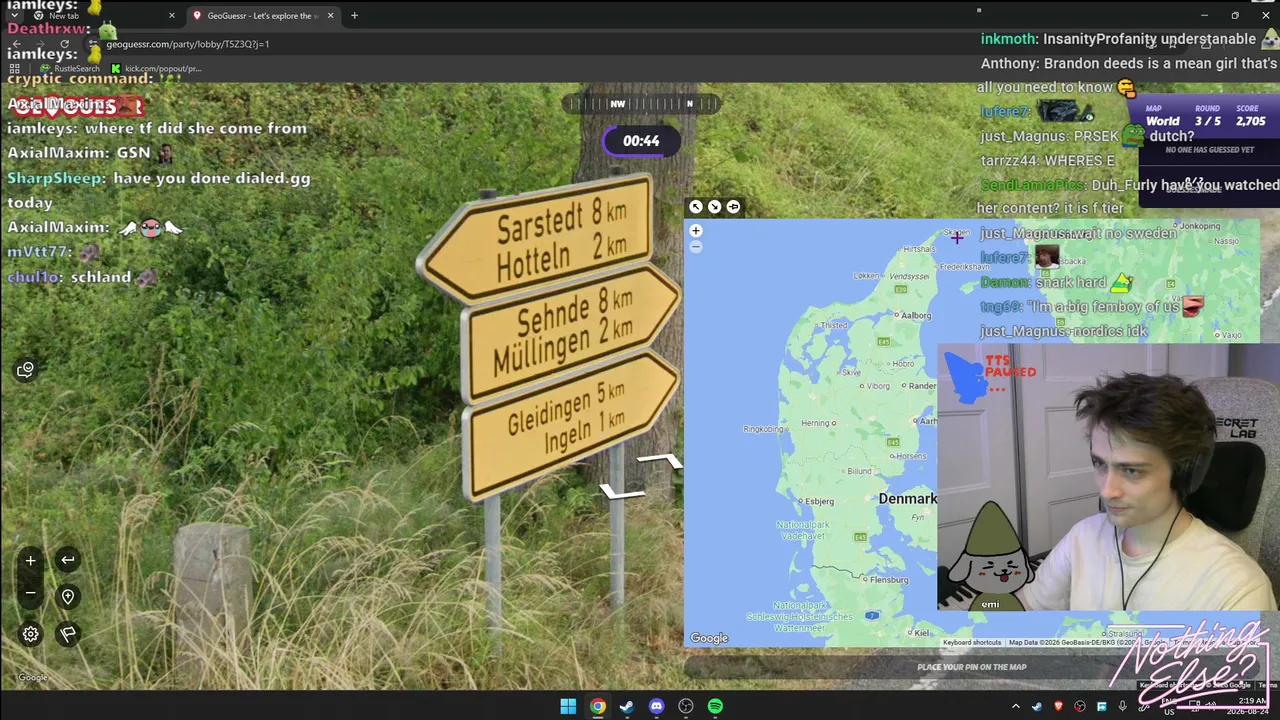
Task: Click Thisted on the guess map
Action: coord(834,325)
